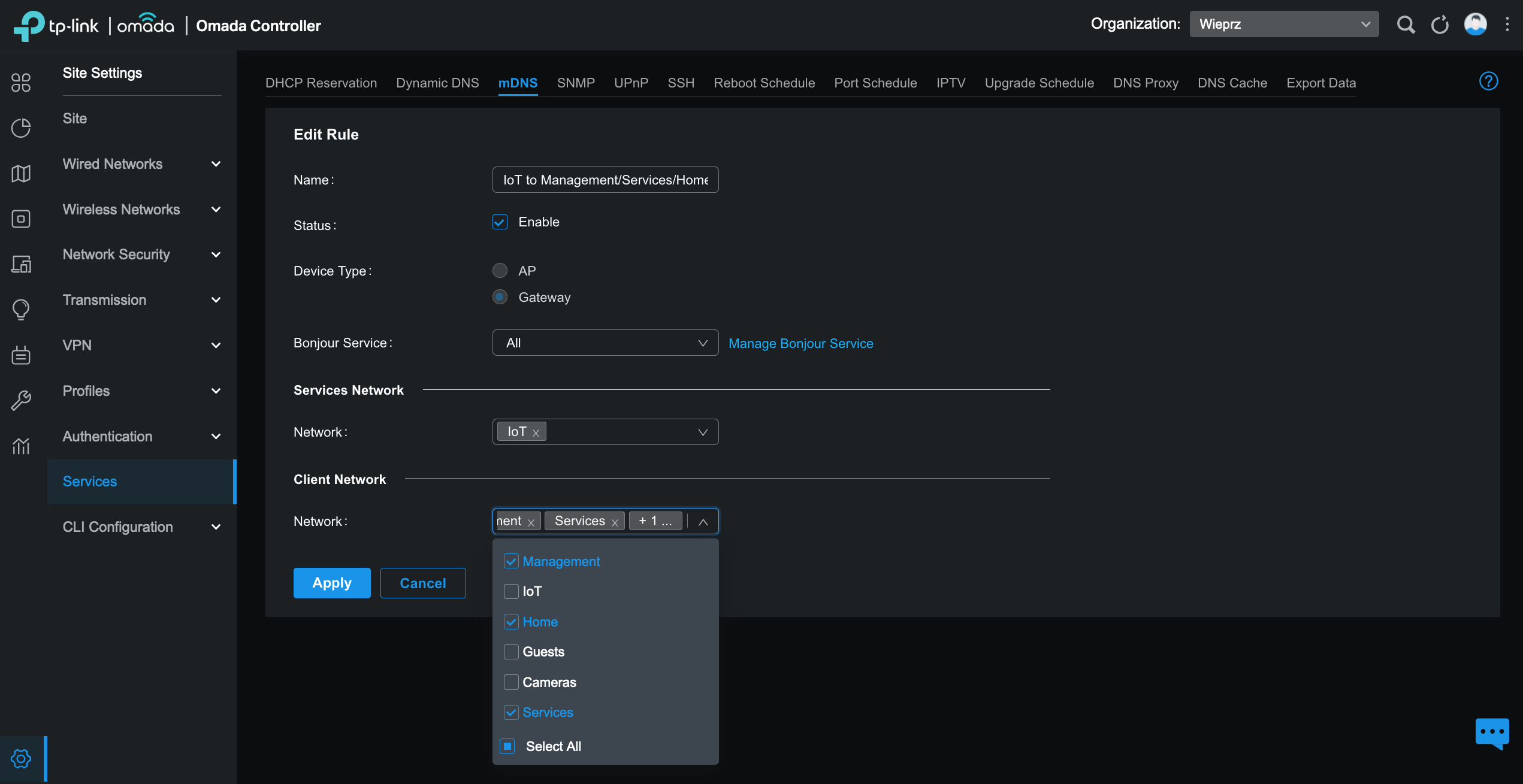Open the chat support bubble

pyautogui.click(x=1492, y=733)
